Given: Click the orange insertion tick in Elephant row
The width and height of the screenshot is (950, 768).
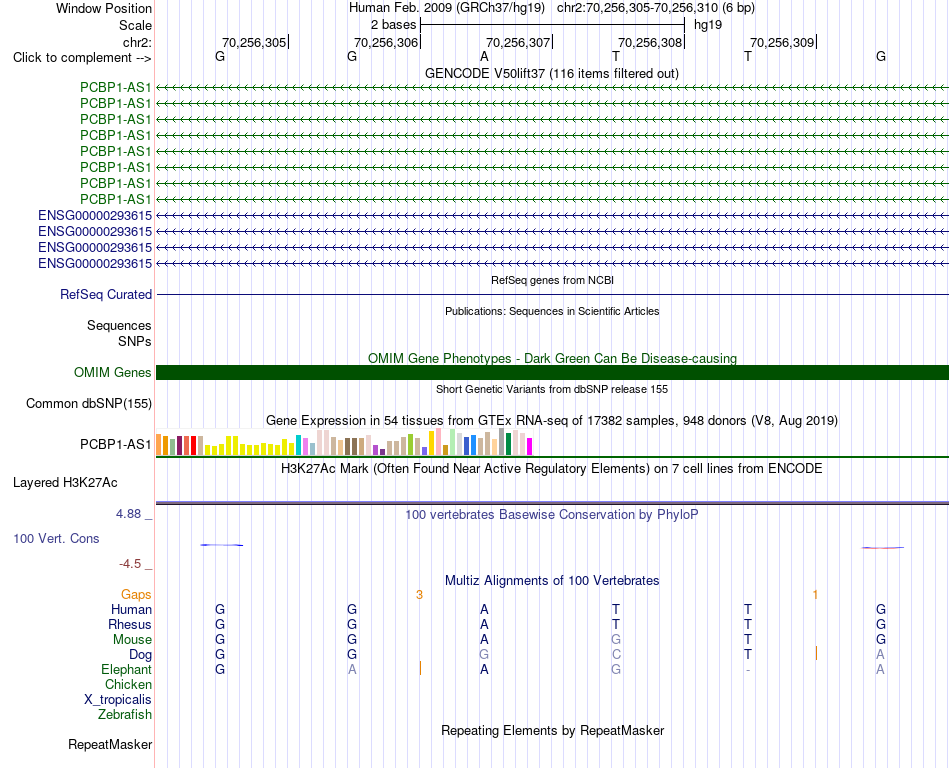Looking at the screenshot, I should click(420, 668).
